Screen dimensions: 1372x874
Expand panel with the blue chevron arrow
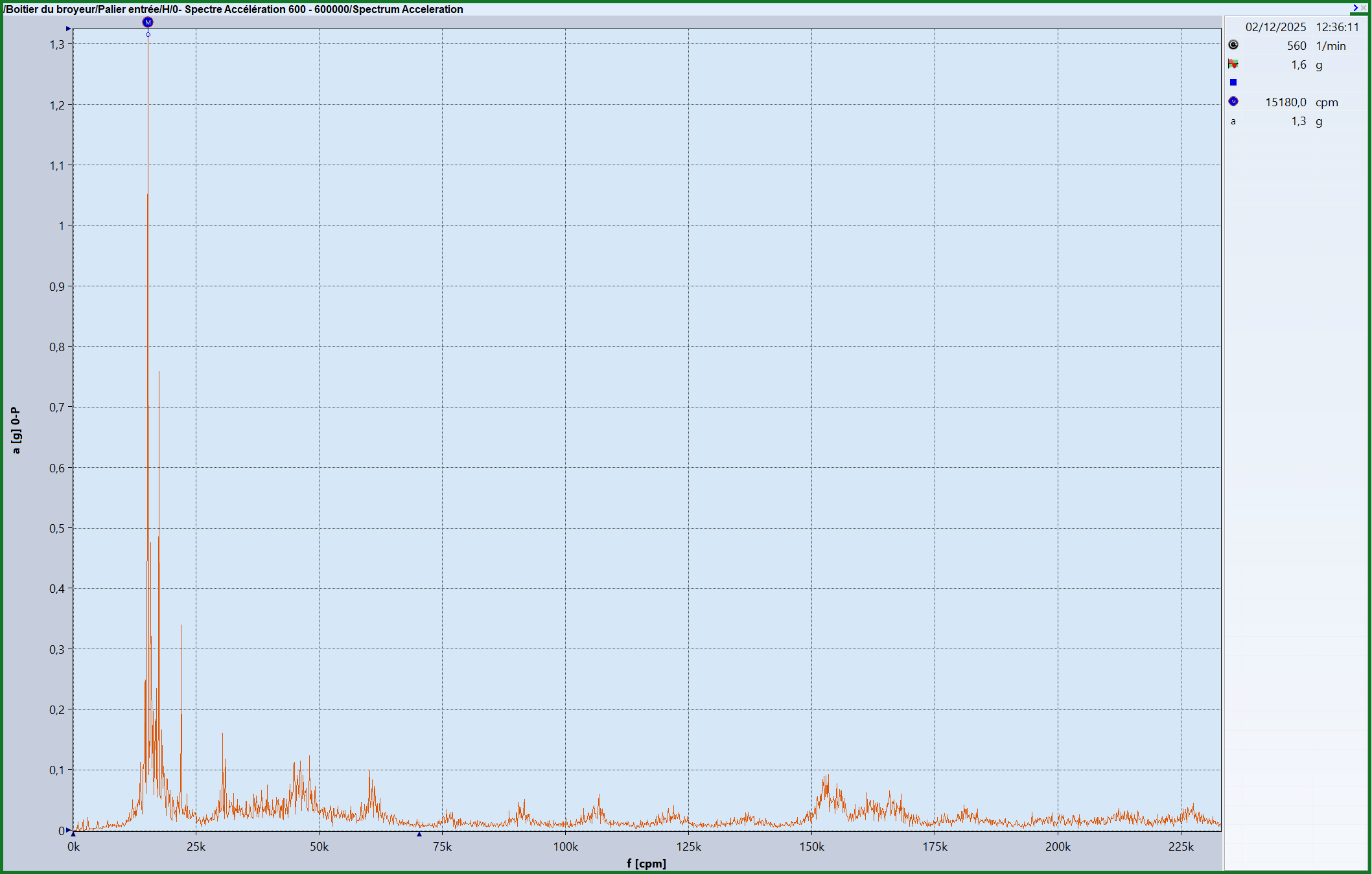pyautogui.click(x=1355, y=8)
